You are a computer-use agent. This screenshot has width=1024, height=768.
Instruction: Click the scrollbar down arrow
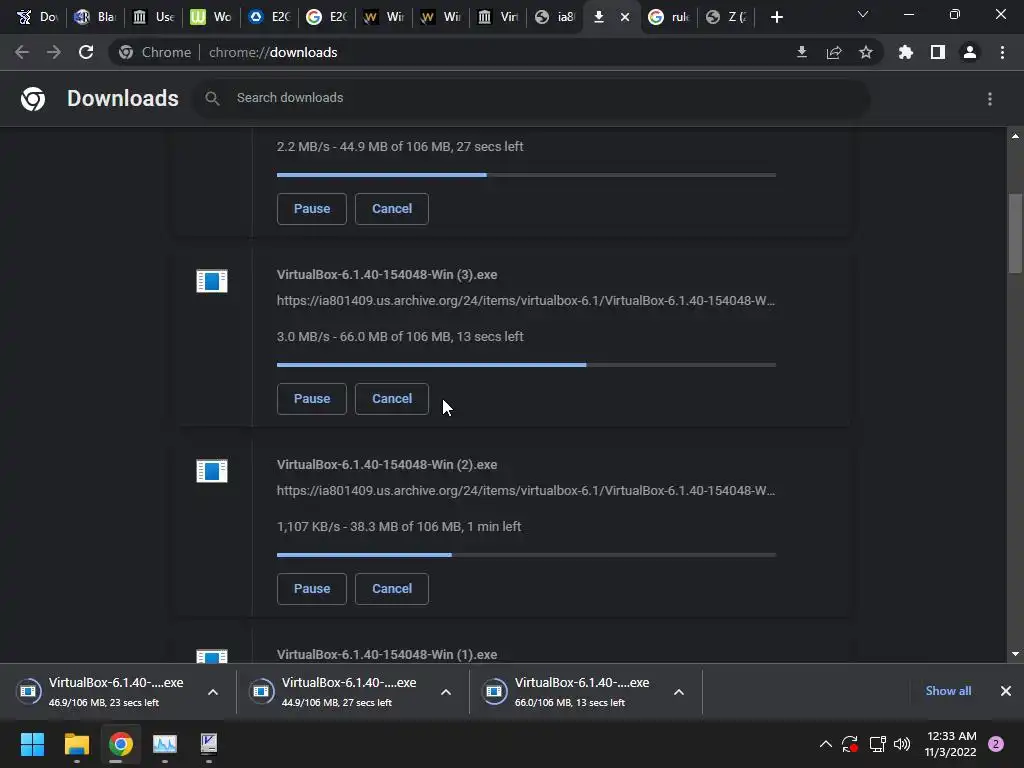coord(1015,654)
